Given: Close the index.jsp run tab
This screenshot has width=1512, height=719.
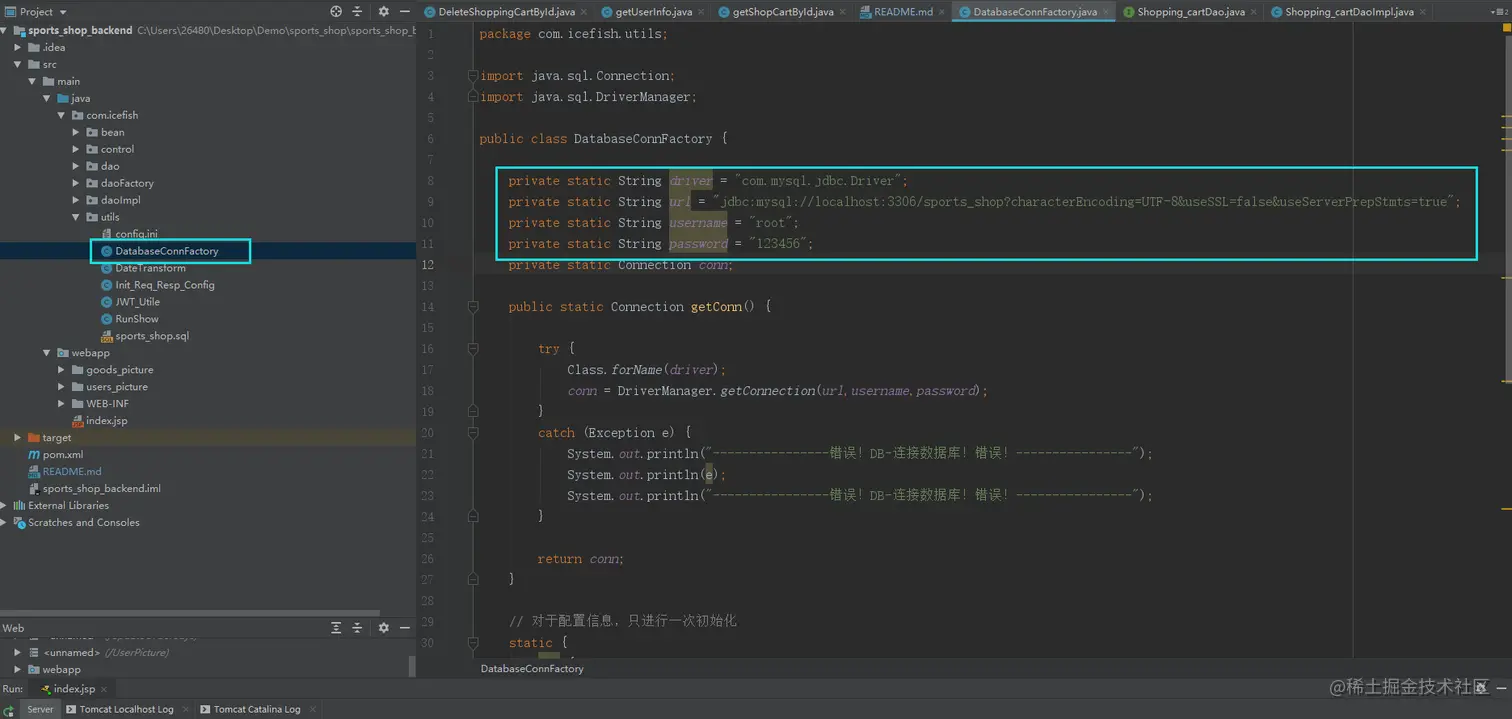Looking at the screenshot, I should click(104, 689).
